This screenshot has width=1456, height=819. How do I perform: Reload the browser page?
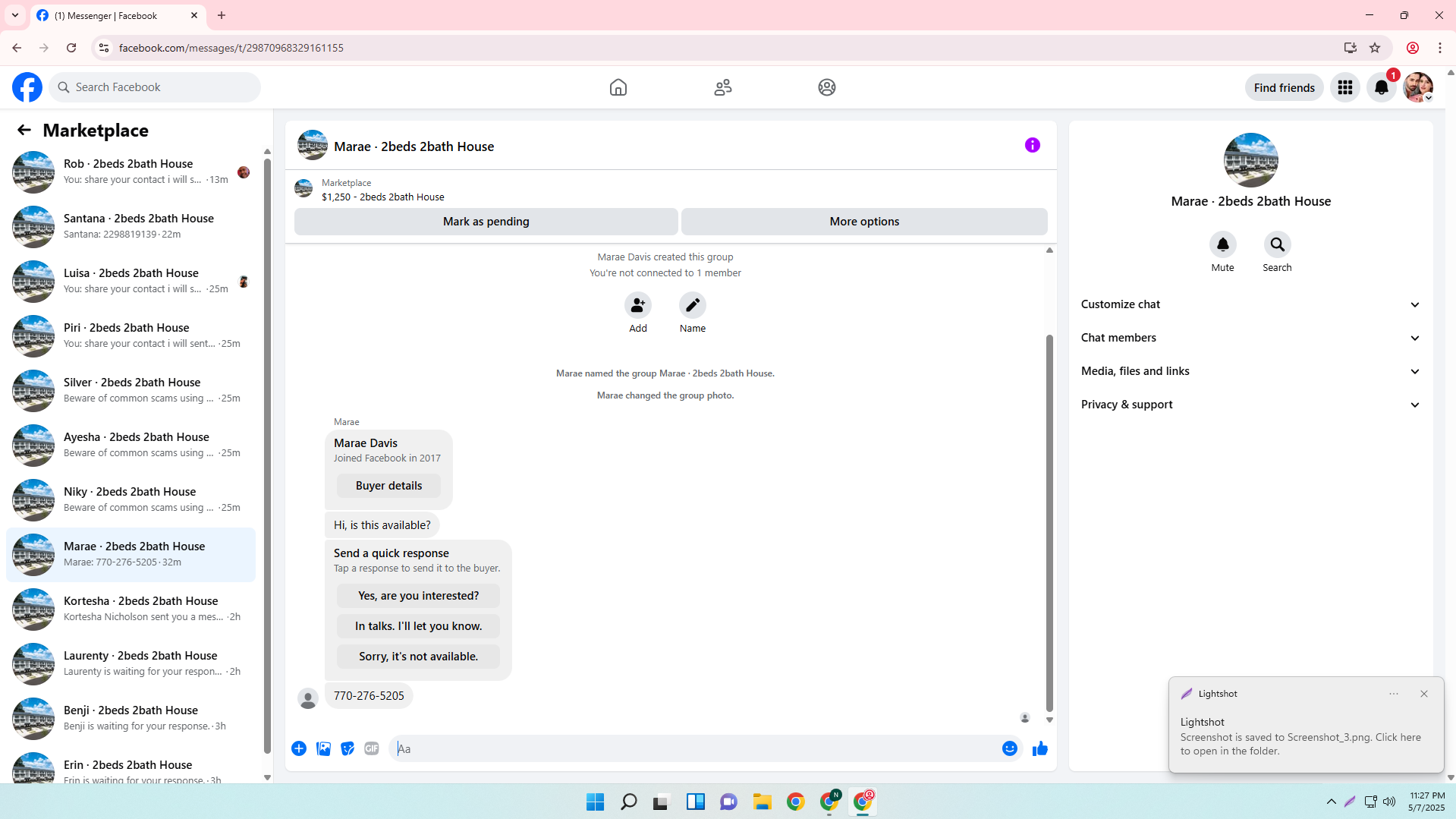click(71, 48)
